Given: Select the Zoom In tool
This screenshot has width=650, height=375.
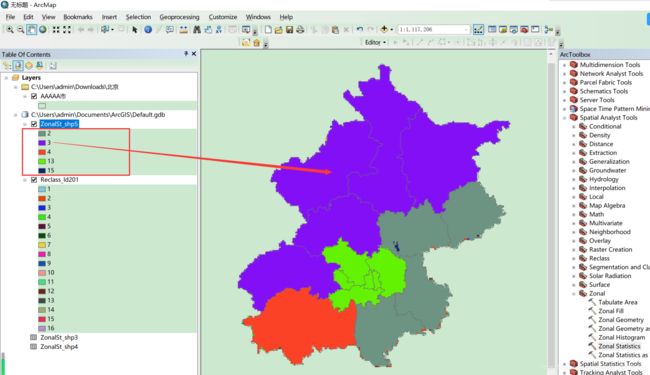Looking at the screenshot, I should tap(10, 30).
